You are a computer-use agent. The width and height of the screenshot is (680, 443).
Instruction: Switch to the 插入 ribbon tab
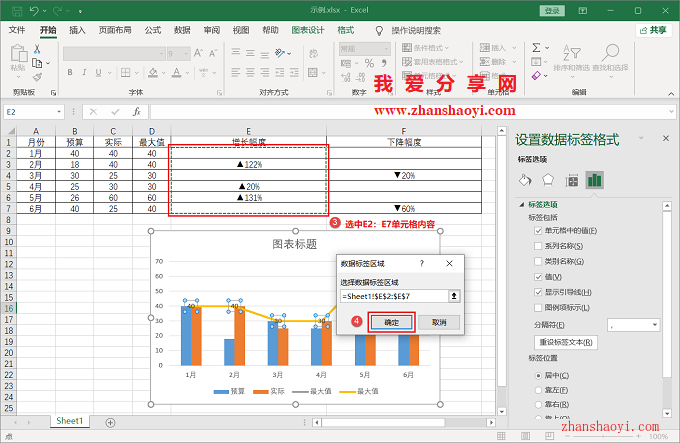[77, 30]
